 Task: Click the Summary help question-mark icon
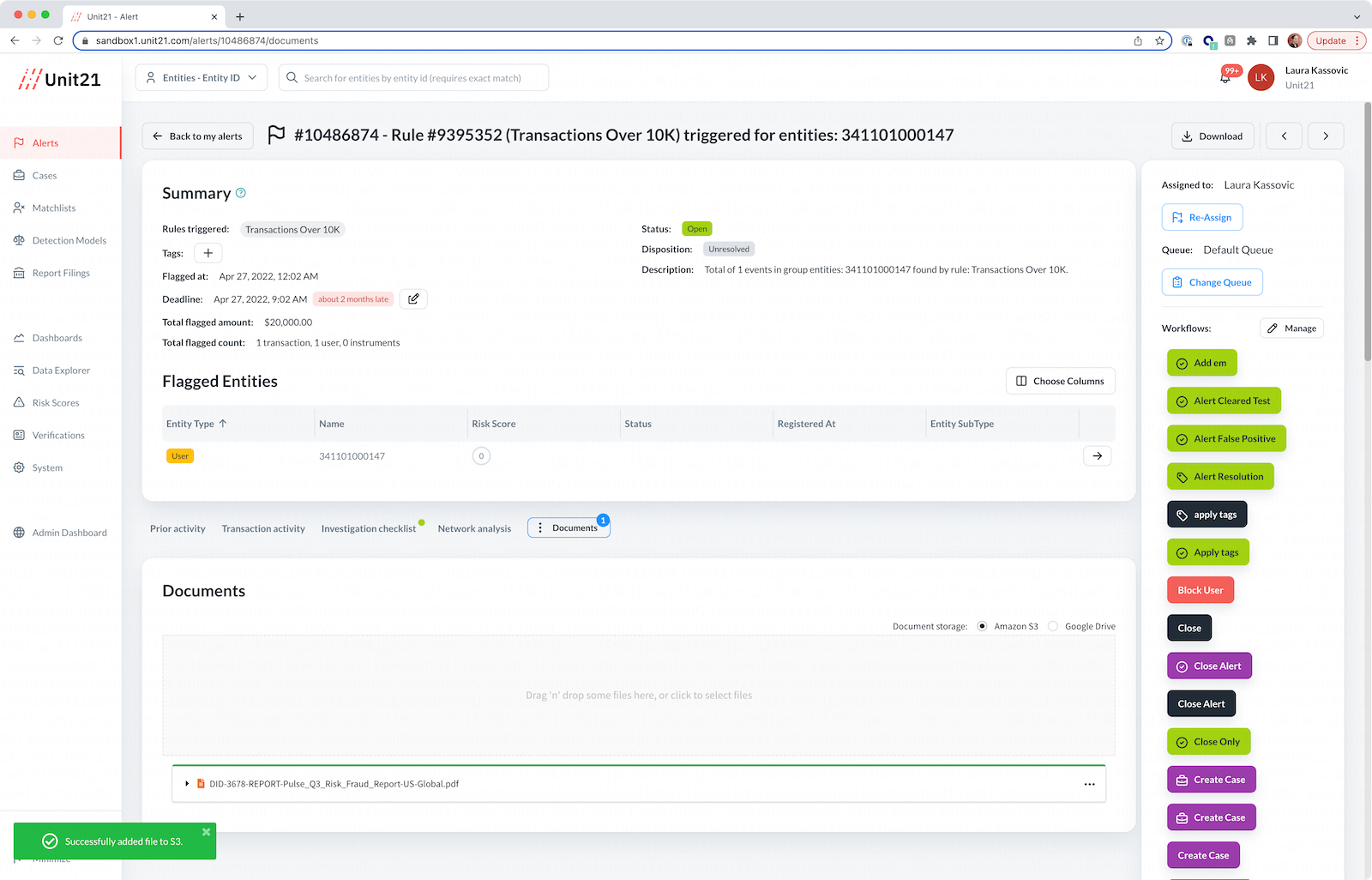pyautogui.click(x=241, y=193)
